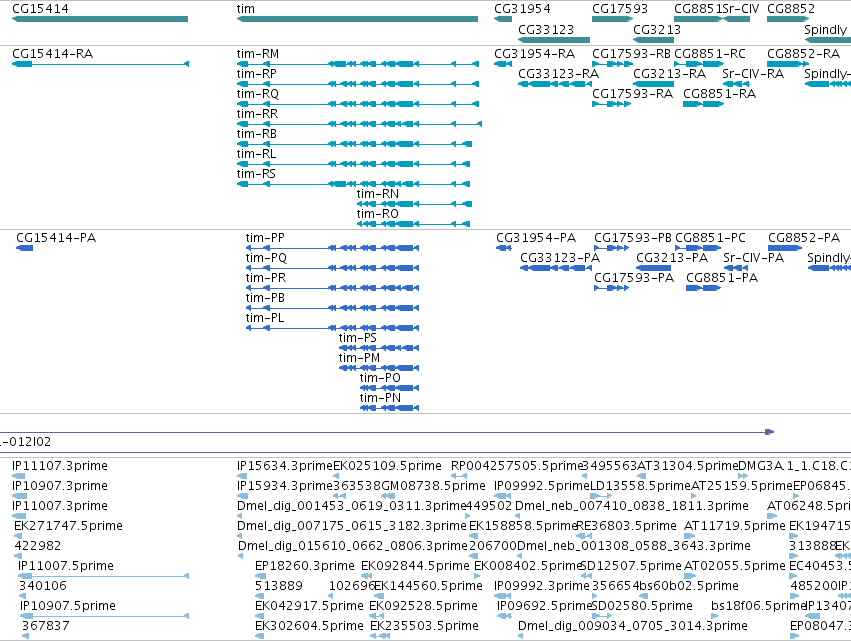Click the IP10907.3prime EST
Image resolution: width=851 pixels, height=641 pixels.
(19, 496)
